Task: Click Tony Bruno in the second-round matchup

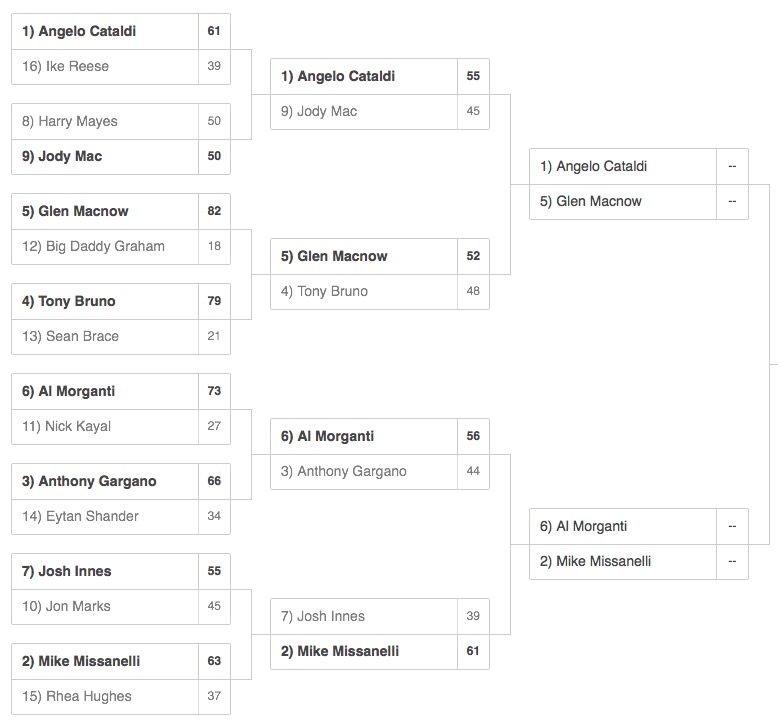Action: pyautogui.click(x=380, y=292)
